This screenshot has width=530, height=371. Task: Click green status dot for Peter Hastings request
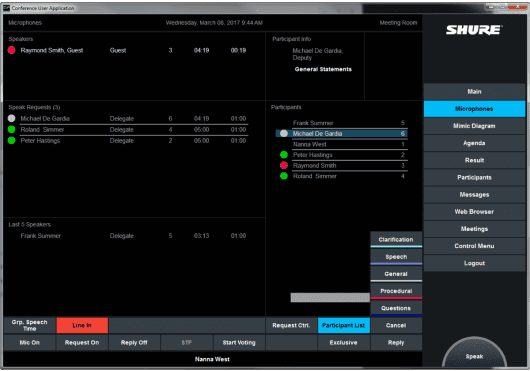coord(11,141)
